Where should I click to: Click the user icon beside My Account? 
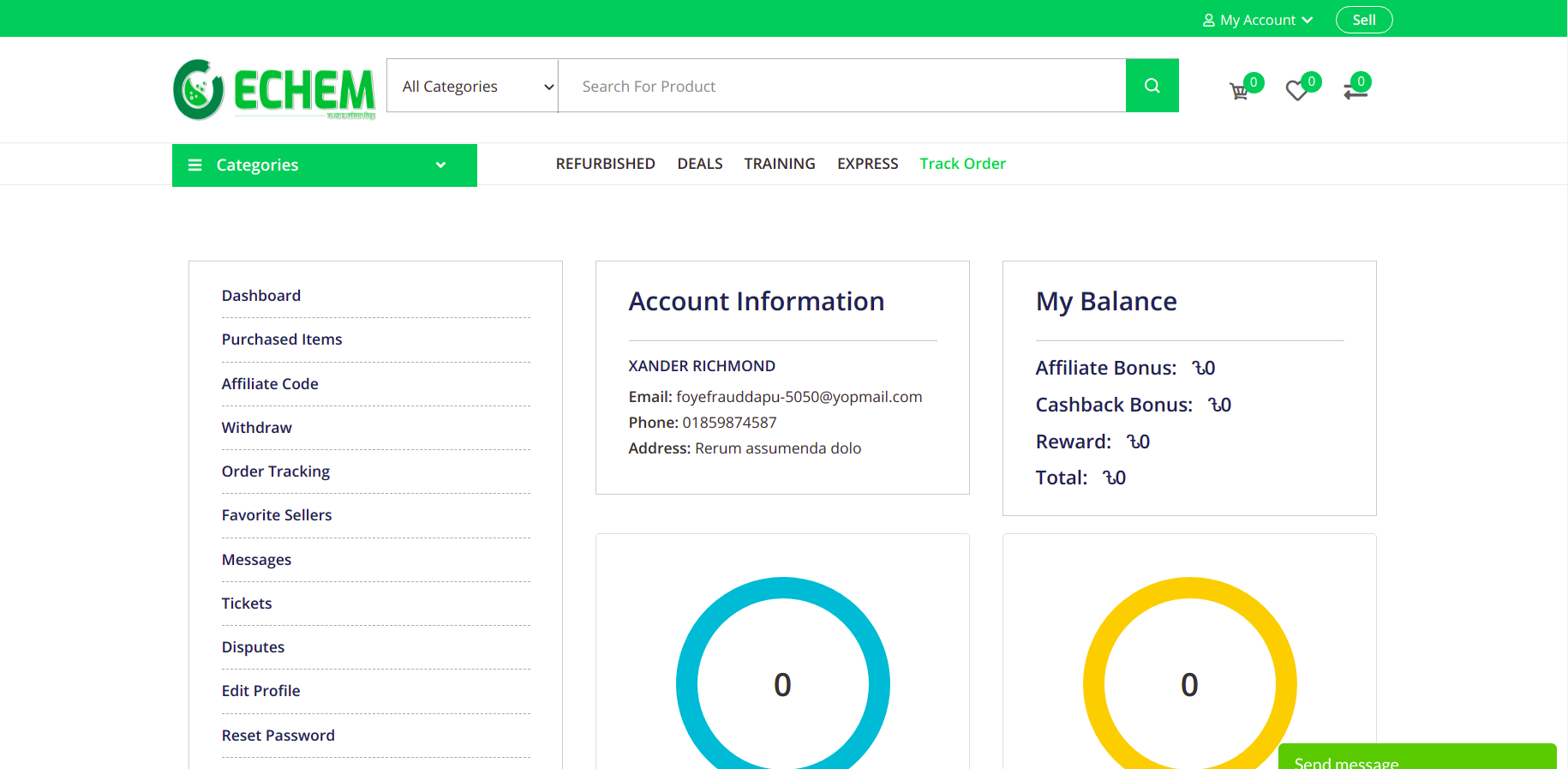(1208, 20)
